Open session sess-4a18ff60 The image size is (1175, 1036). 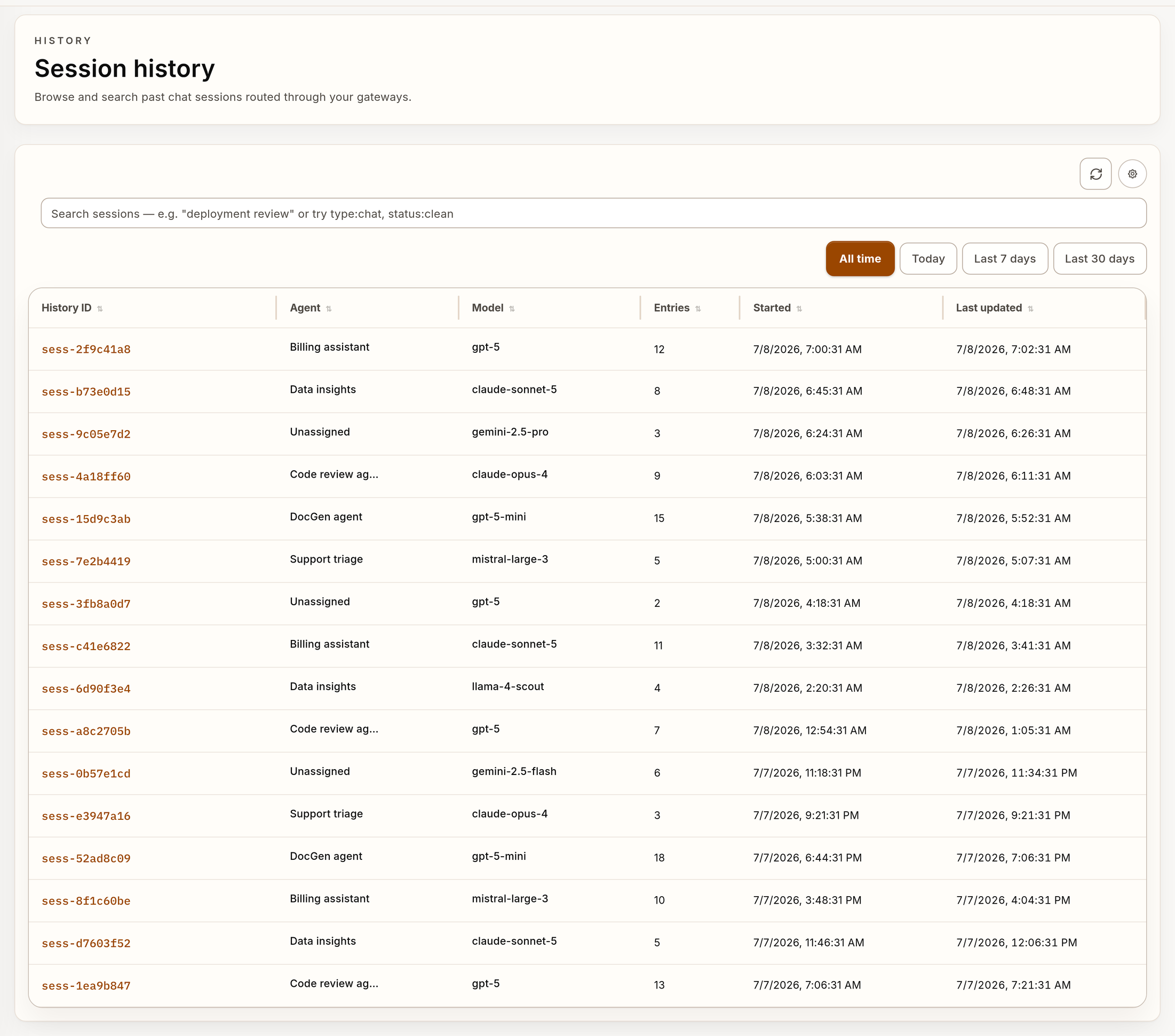click(86, 477)
